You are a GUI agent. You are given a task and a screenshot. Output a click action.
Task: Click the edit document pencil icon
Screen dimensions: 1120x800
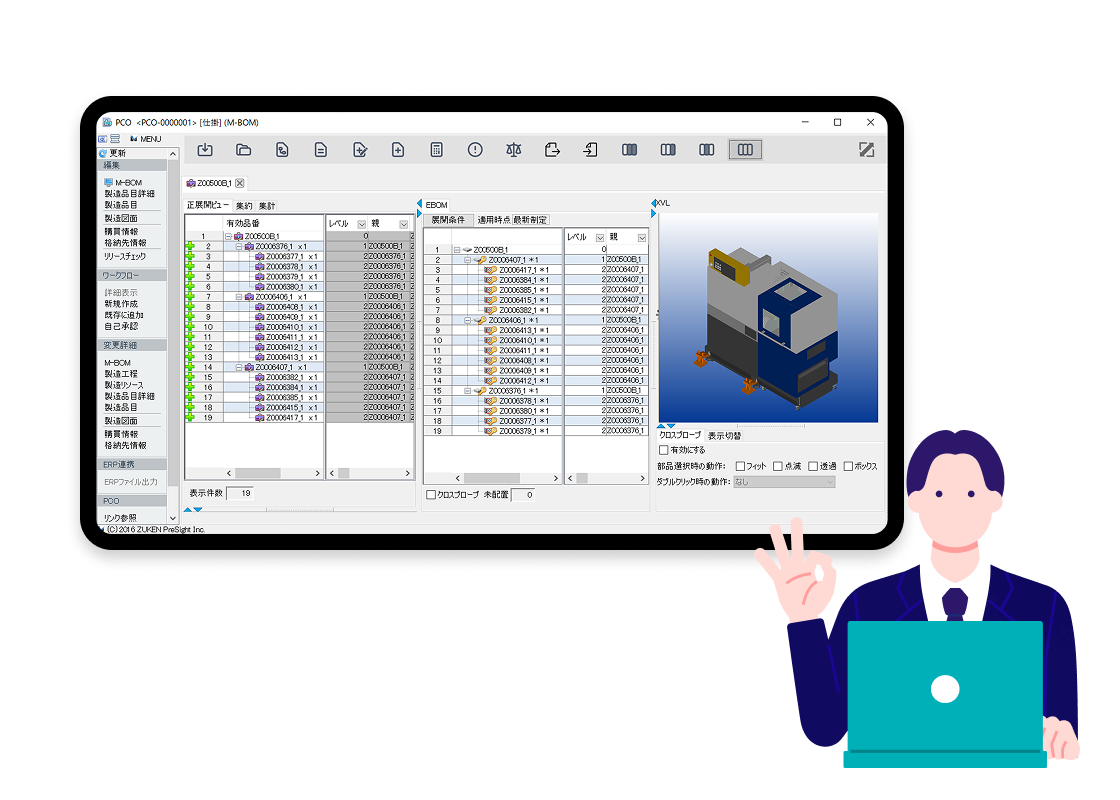[359, 150]
